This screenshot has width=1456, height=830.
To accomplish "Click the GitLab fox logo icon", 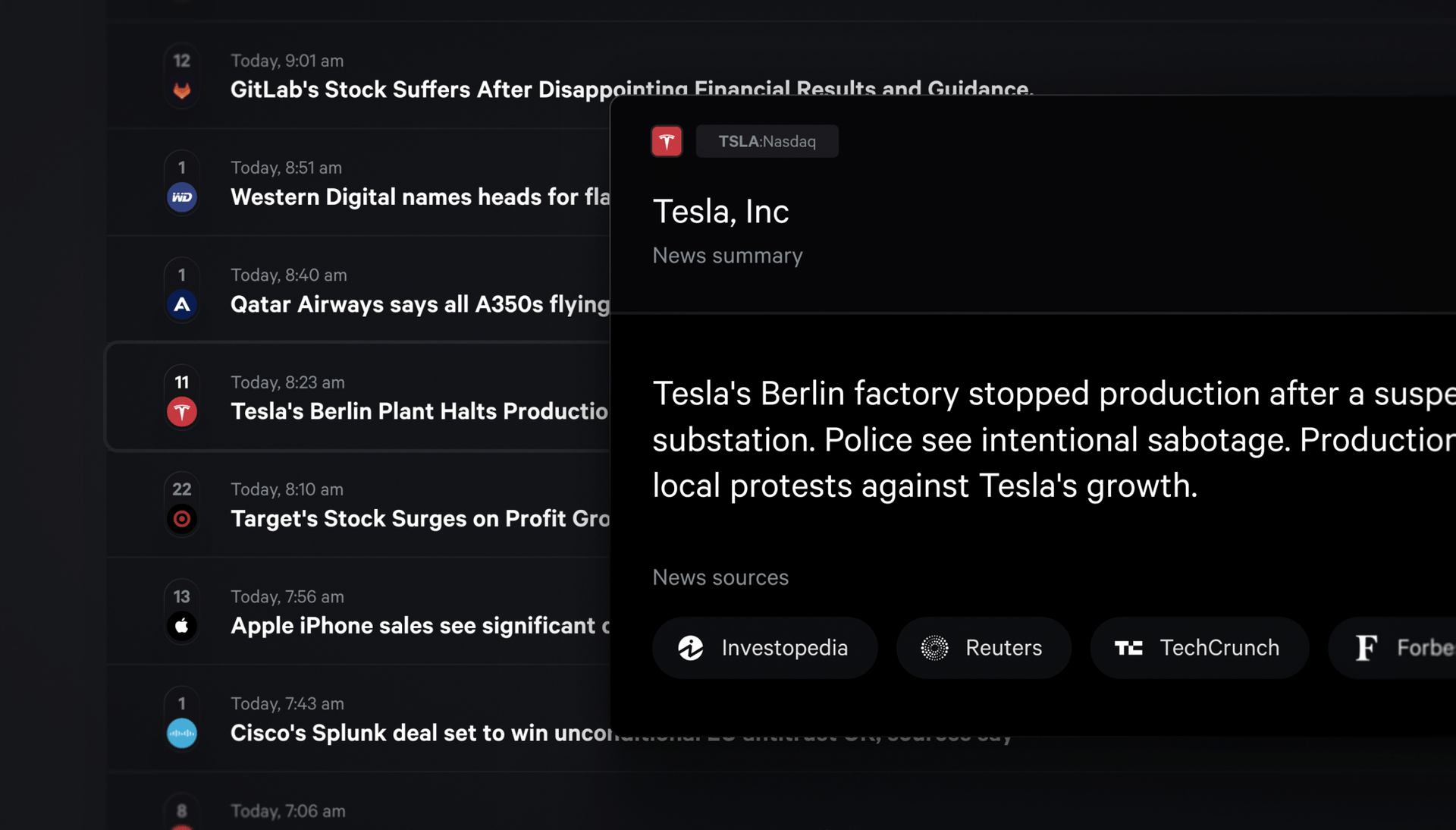I will pos(182,91).
